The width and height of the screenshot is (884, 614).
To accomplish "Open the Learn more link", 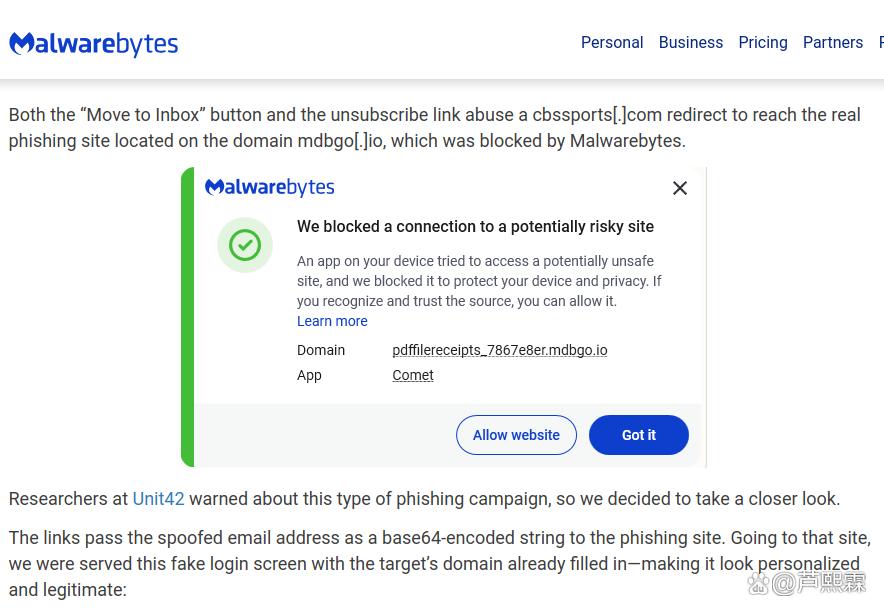I will coord(332,321).
